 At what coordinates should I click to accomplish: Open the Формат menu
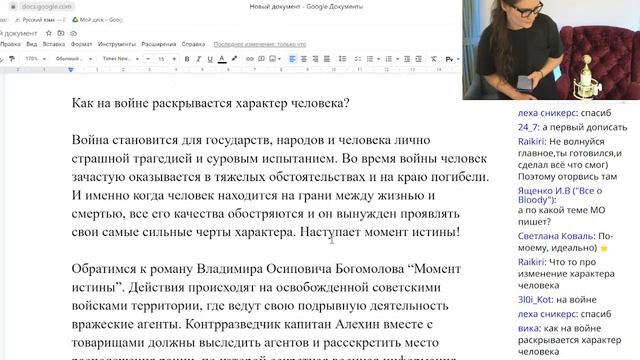coord(81,44)
